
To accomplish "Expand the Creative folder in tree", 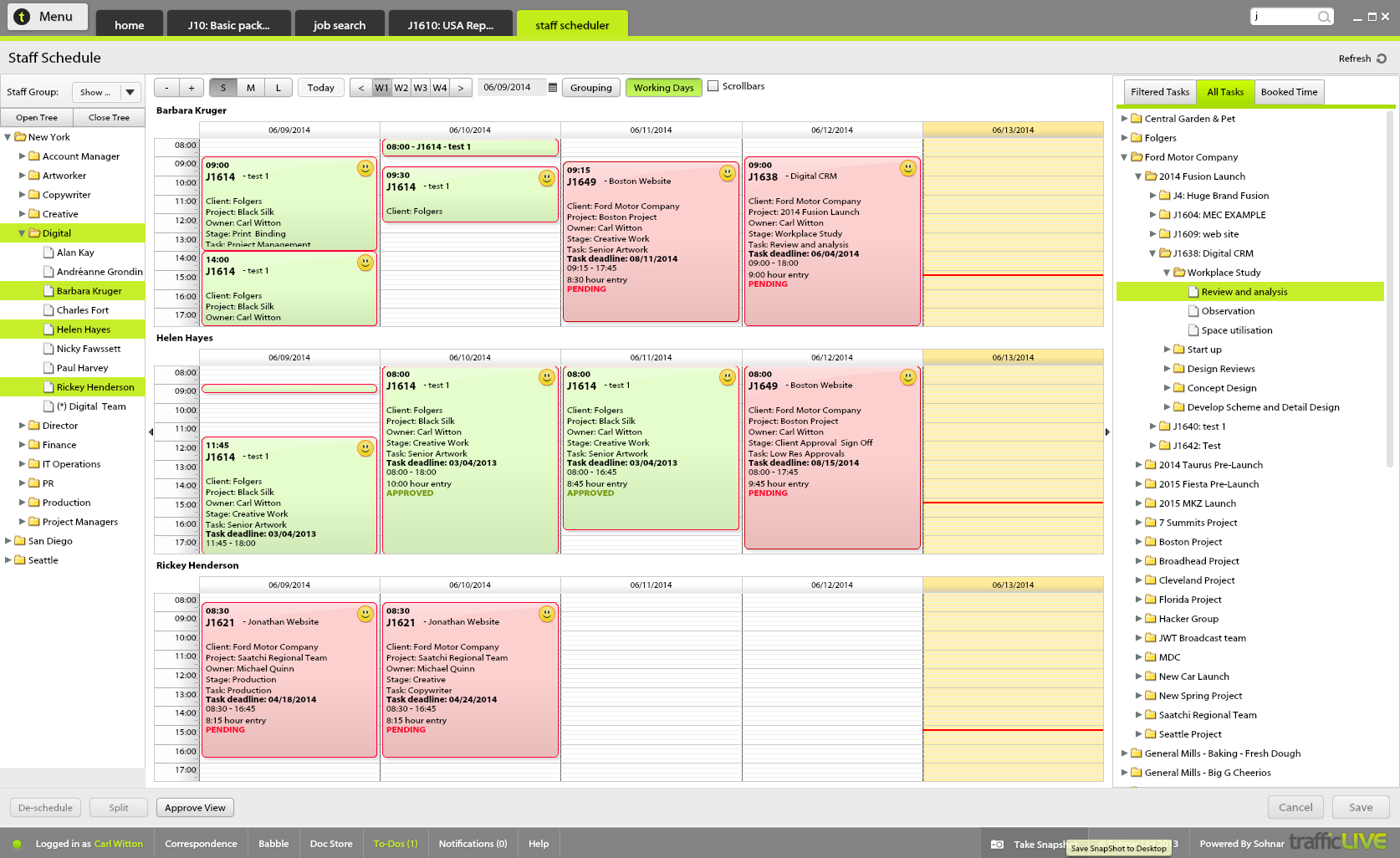I will [x=23, y=214].
